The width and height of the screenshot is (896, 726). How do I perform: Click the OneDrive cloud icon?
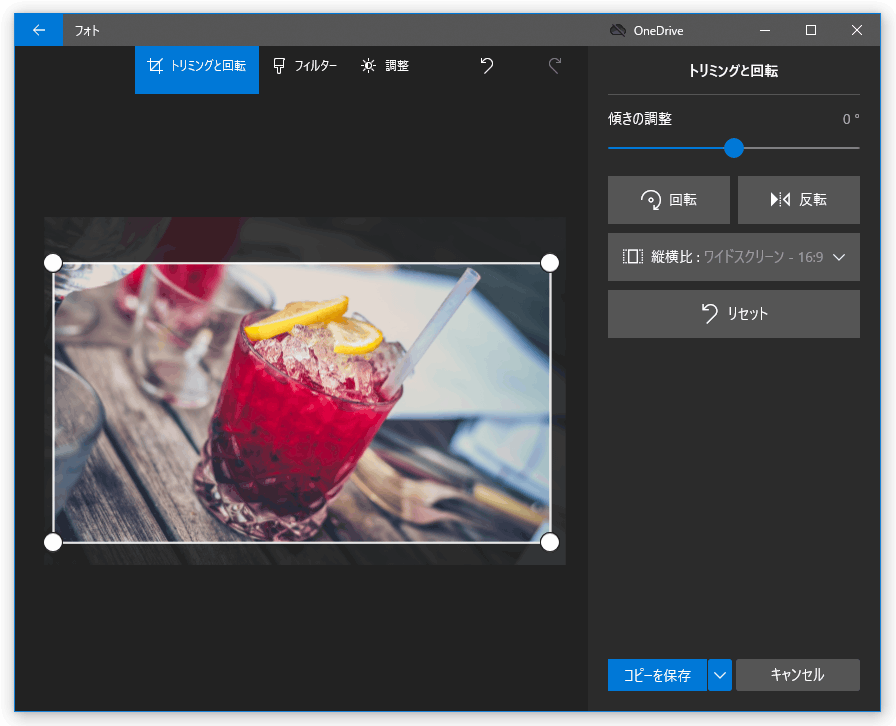(x=618, y=30)
